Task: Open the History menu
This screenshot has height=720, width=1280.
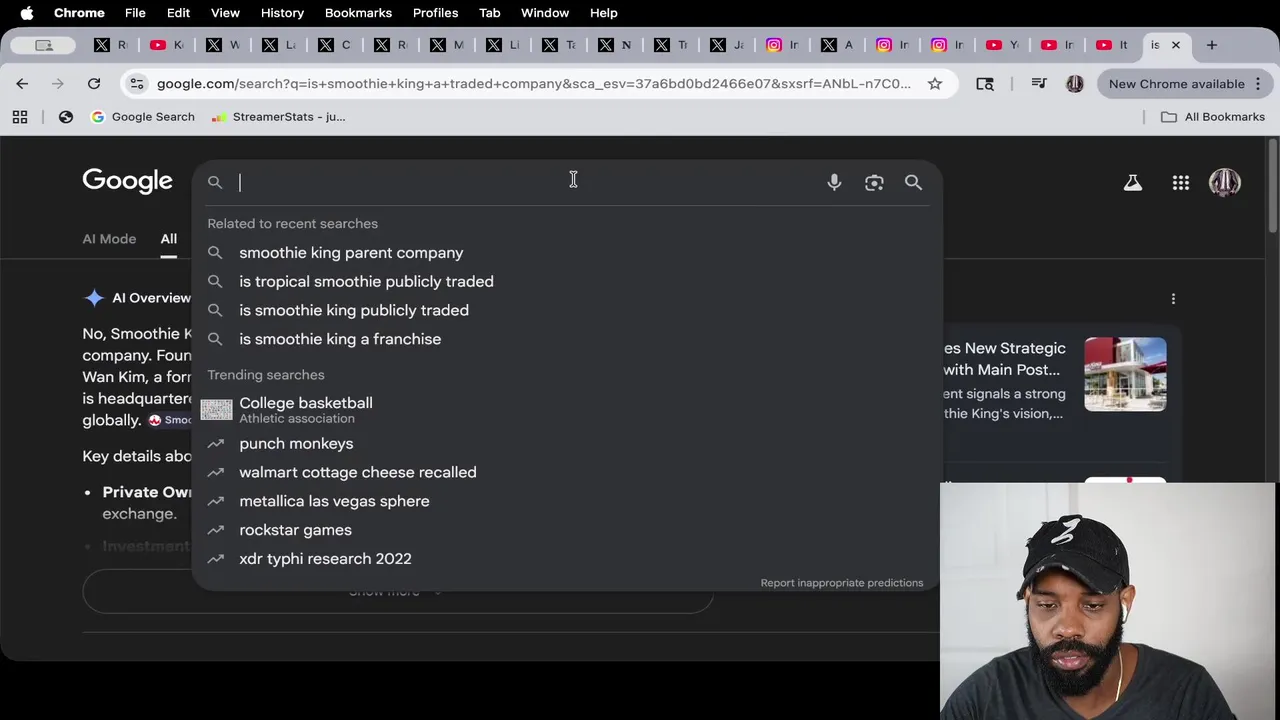Action: click(x=282, y=13)
